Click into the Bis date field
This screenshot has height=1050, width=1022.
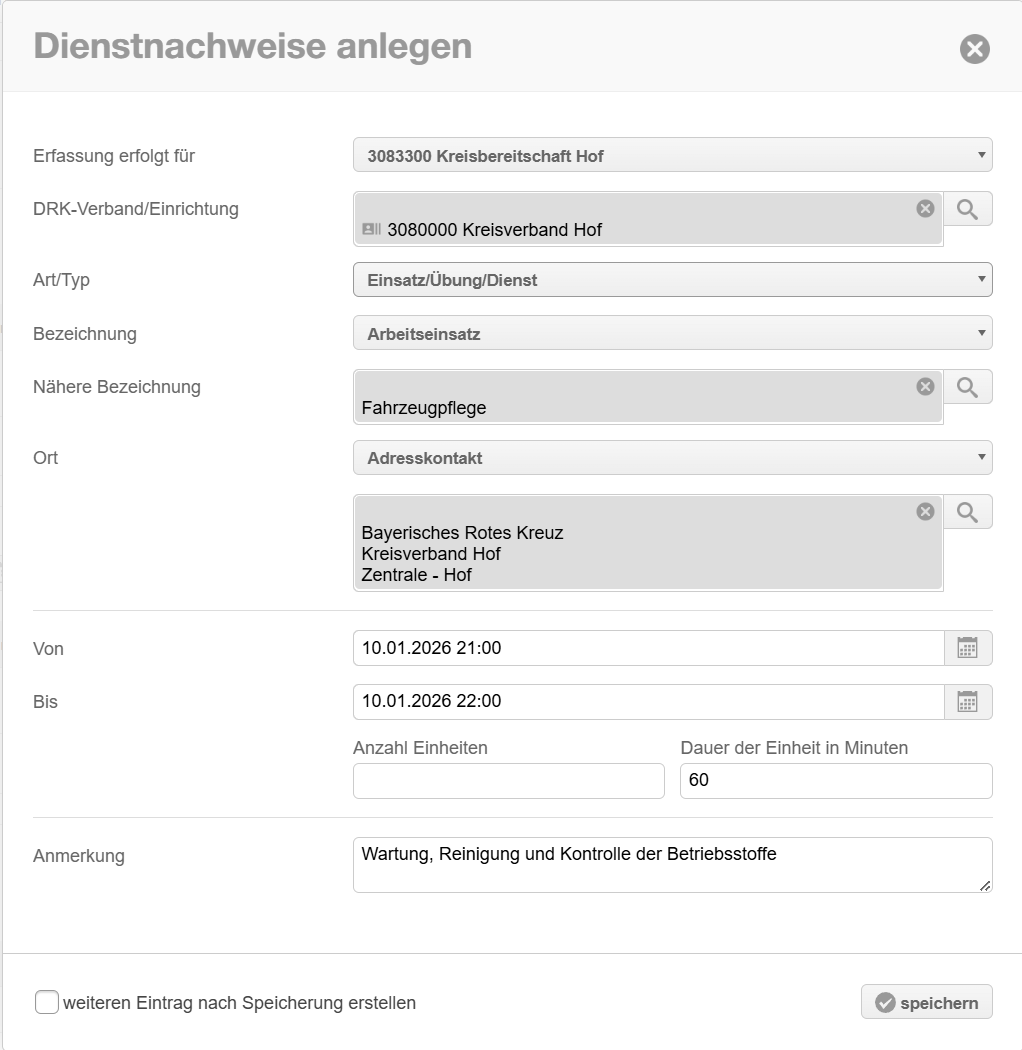tap(648, 702)
